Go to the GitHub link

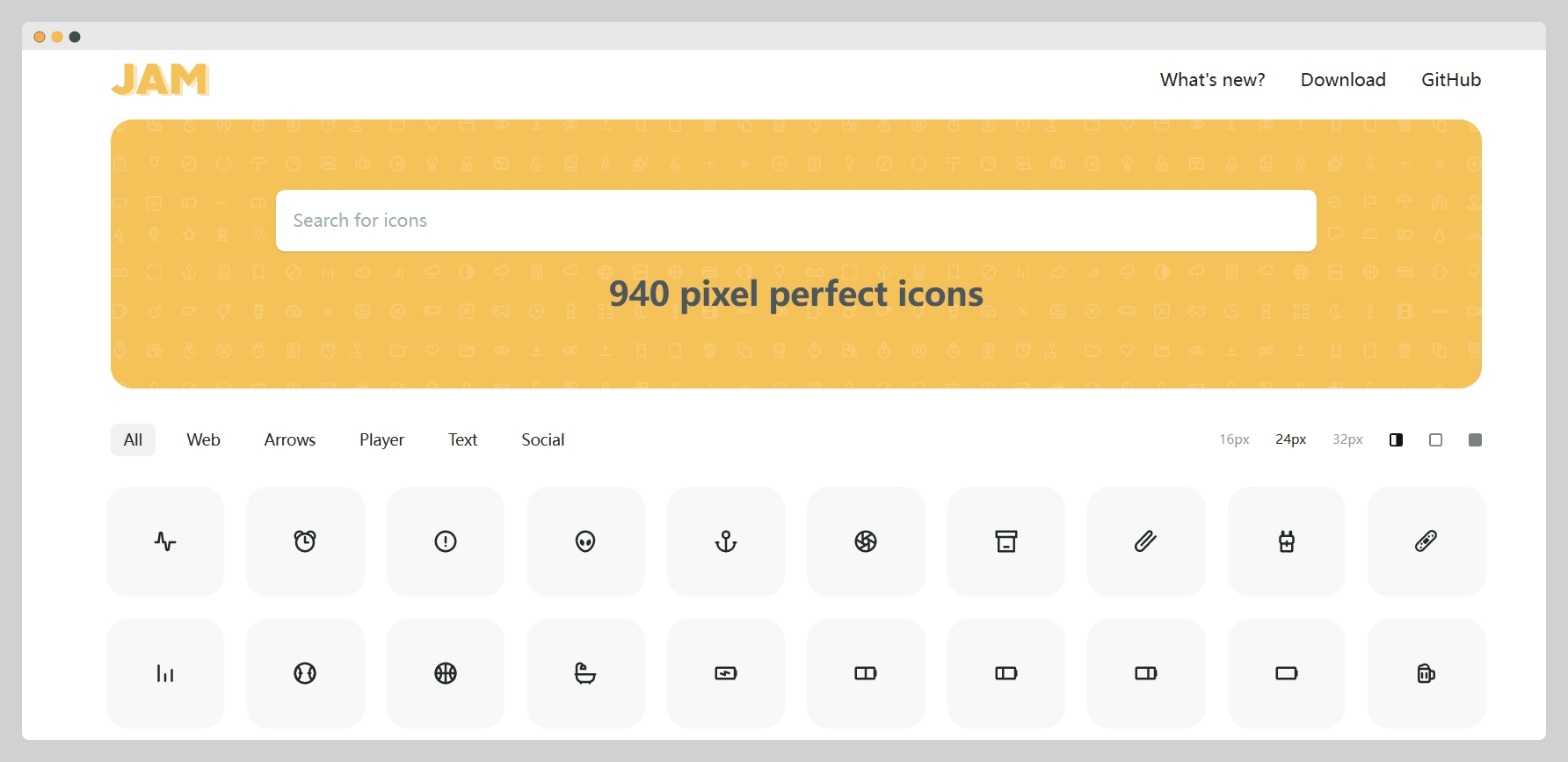(x=1450, y=80)
